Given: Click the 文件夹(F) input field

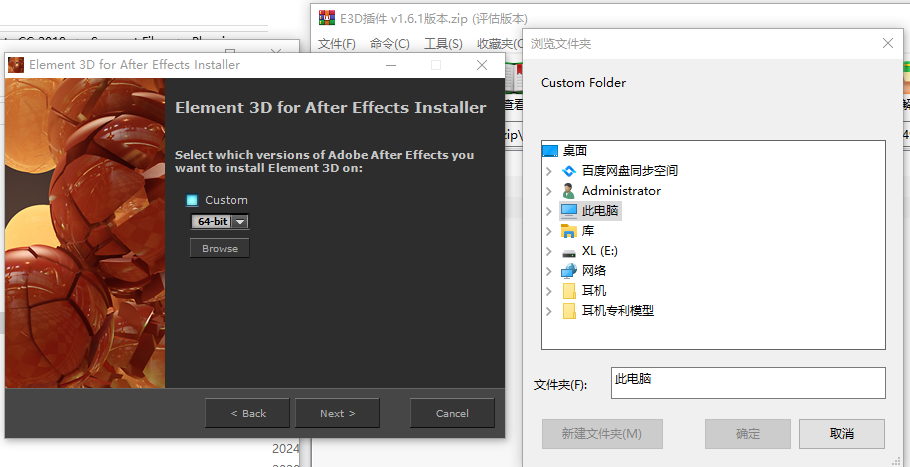Looking at the screenshot, I should pyautogui.click(x=748, y=383).
